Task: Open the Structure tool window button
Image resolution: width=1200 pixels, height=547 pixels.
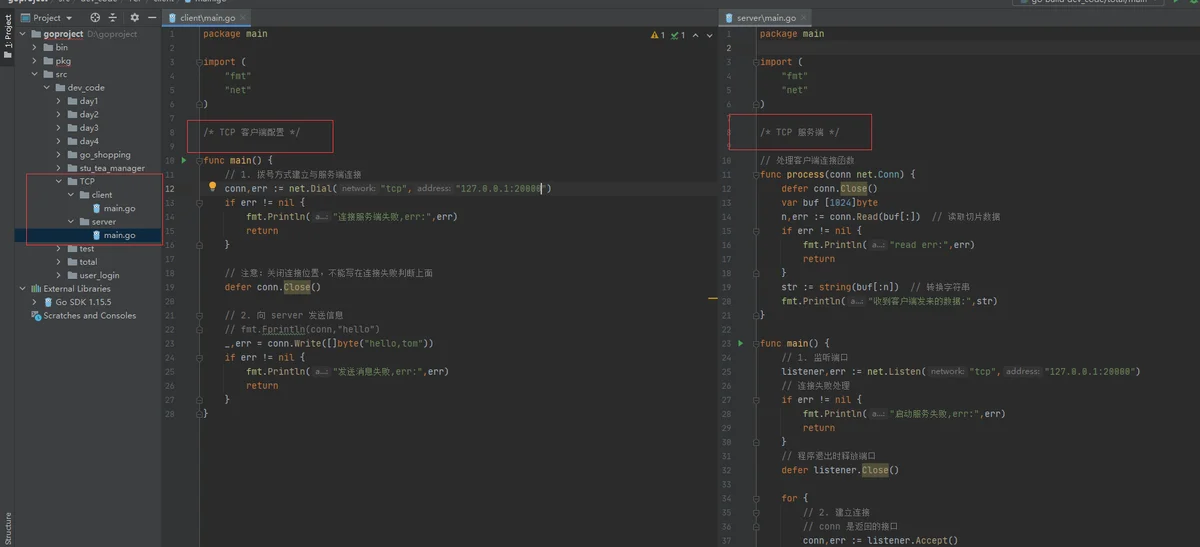Action: click(x=7, y=524)
